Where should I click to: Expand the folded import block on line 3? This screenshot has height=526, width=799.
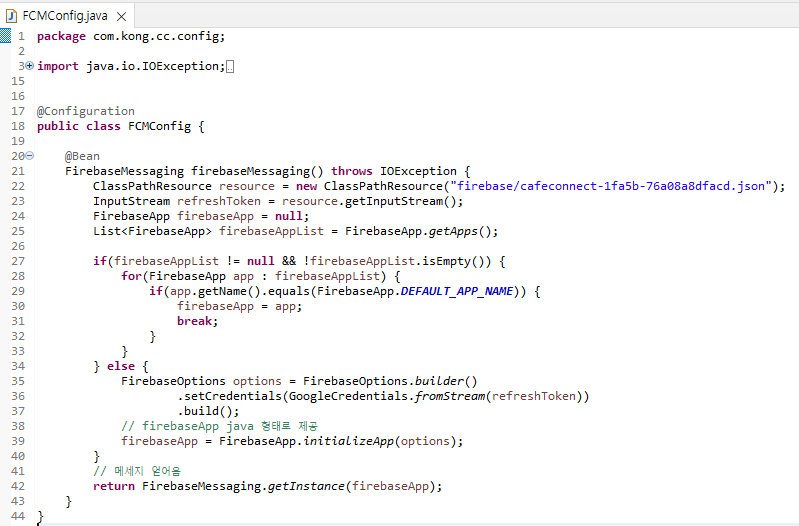[x=30, y=66]
